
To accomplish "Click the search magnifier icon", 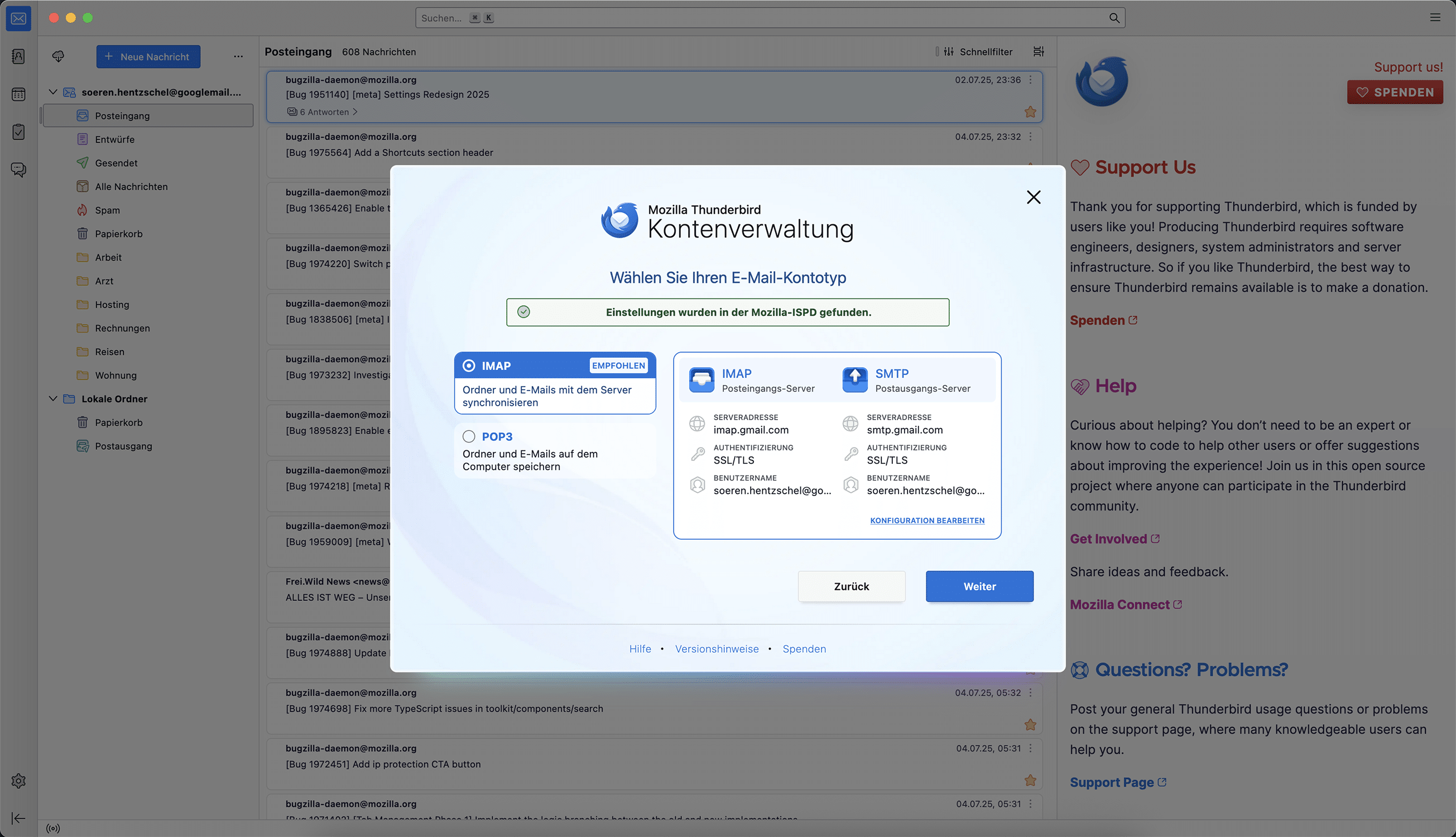I will (x=1114, y=18).
